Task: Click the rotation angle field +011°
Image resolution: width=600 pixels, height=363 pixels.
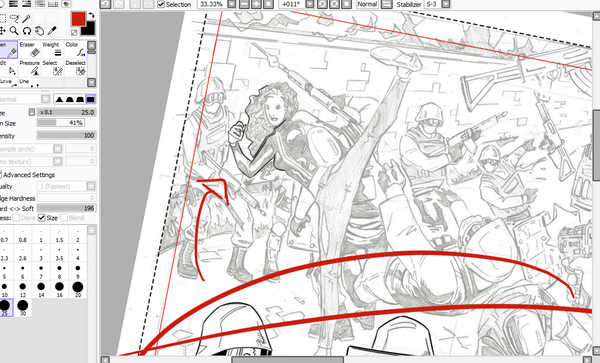Action: tap(292, 4)
